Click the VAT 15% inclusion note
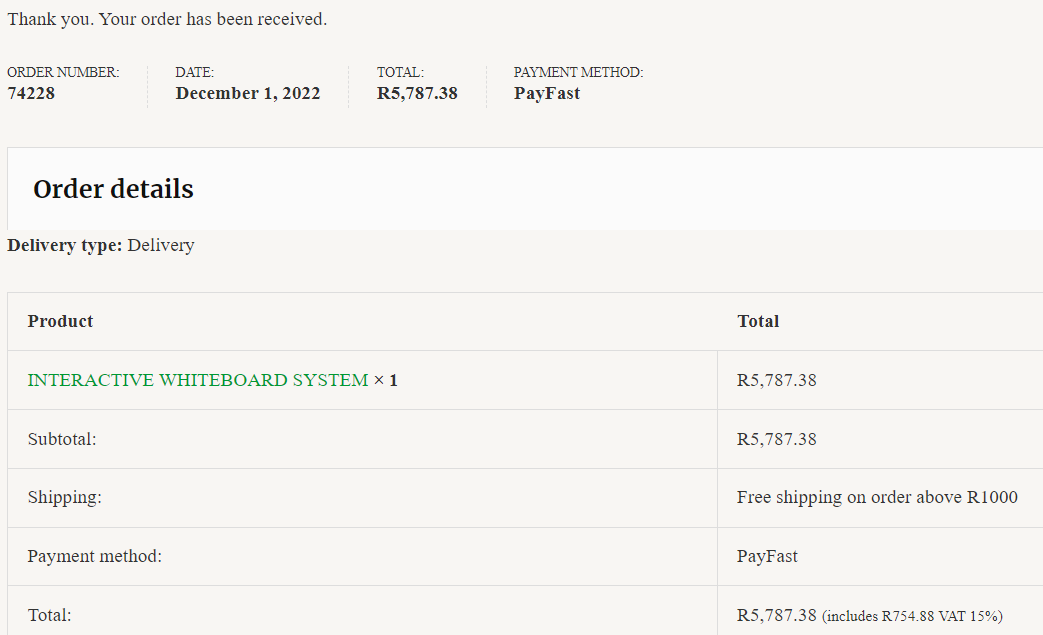Image resolution: width=1043 pixels, height=635 pixels. 912,616
